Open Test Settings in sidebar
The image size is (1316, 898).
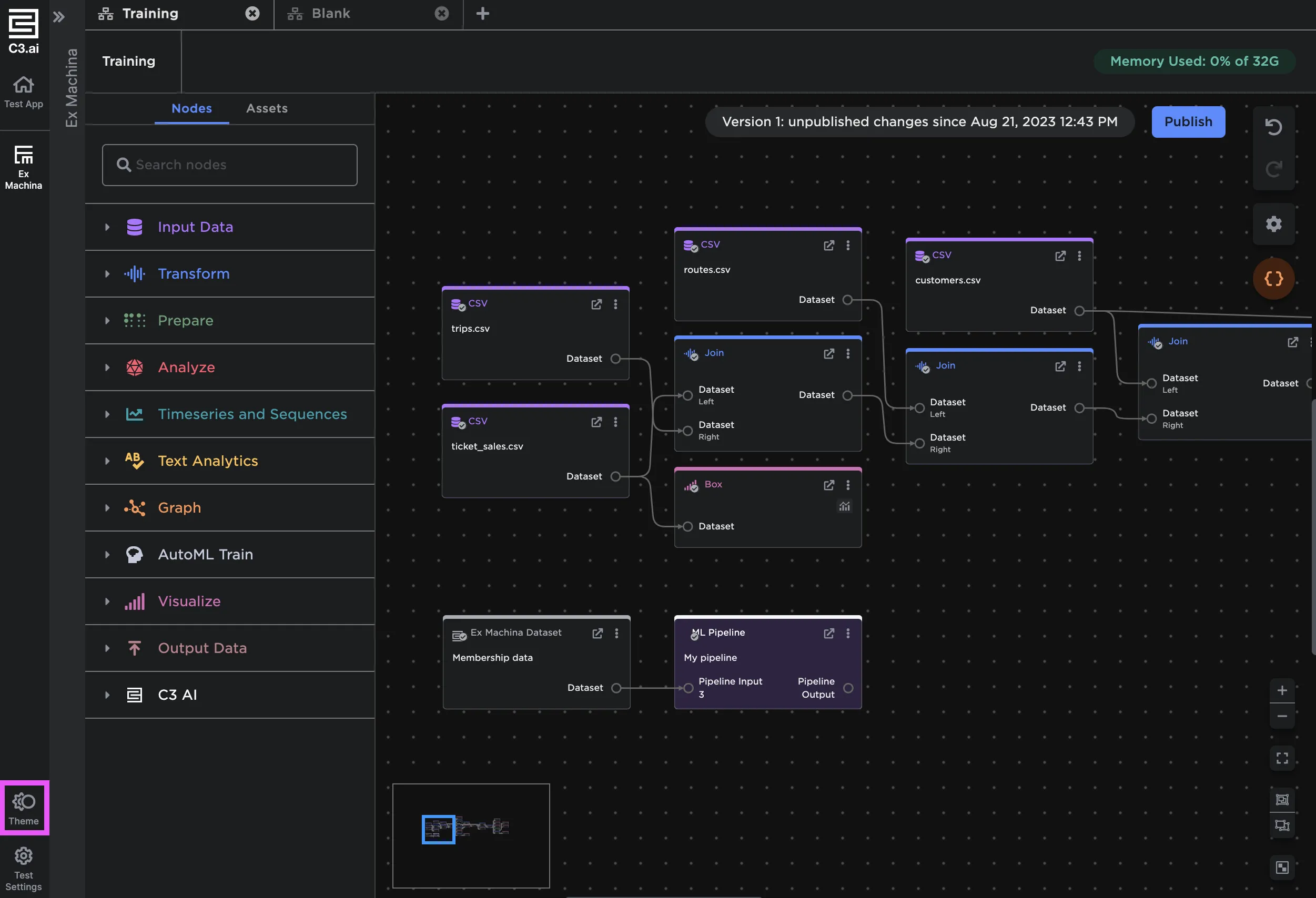tap(24, 868)
